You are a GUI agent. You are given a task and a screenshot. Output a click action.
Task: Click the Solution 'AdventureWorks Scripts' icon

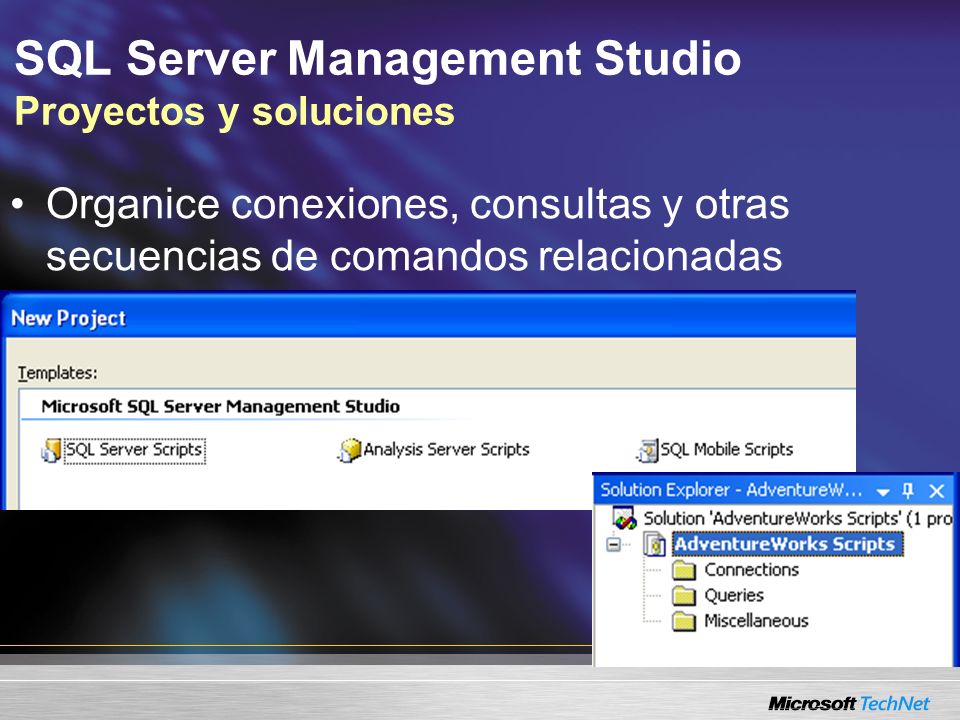(624, 518)
